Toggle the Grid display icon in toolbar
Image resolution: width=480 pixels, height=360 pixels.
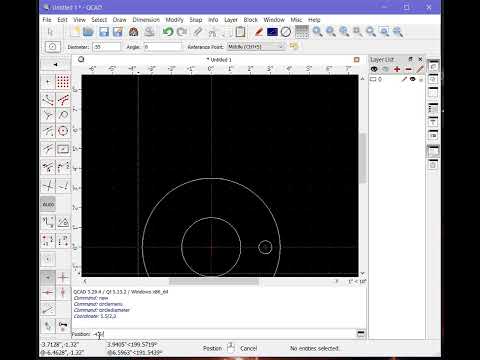[x=302, y=32]
